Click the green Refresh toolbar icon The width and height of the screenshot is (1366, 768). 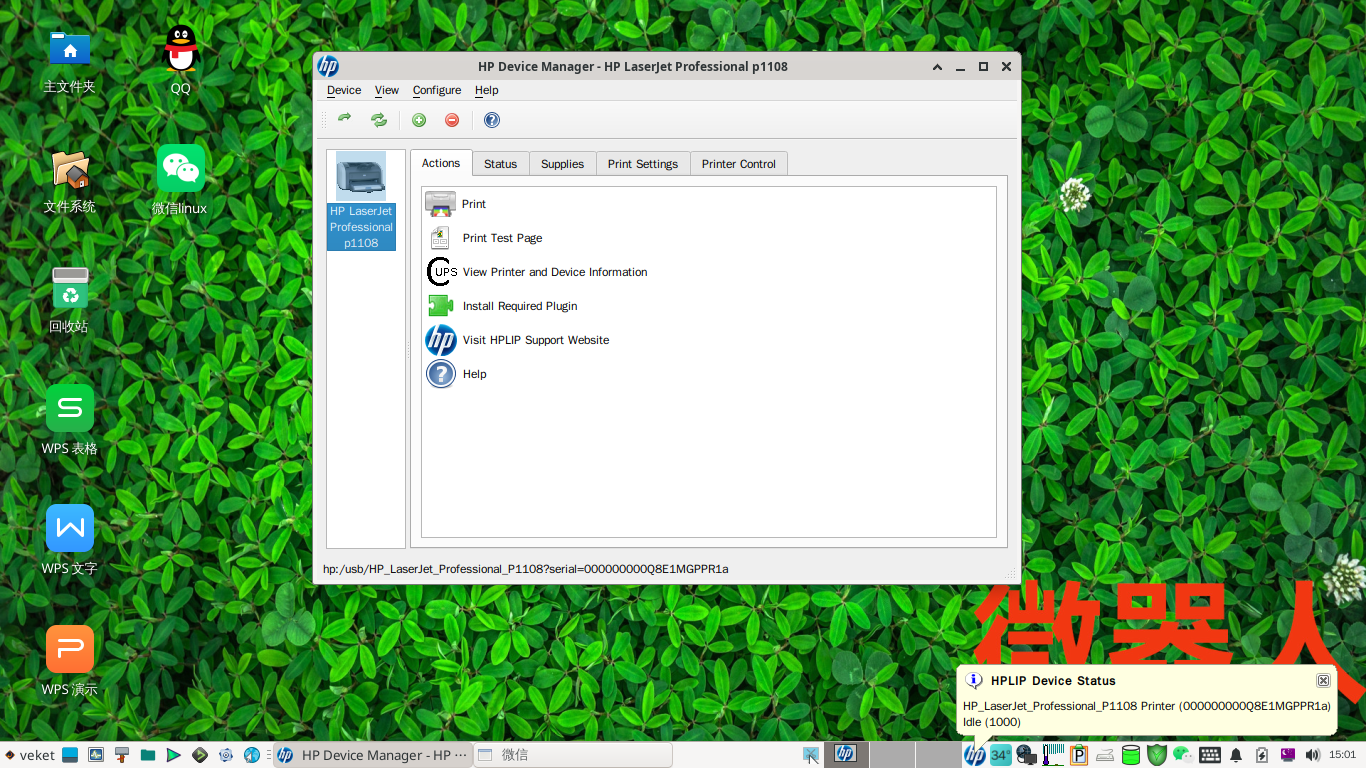pos(379,120)
